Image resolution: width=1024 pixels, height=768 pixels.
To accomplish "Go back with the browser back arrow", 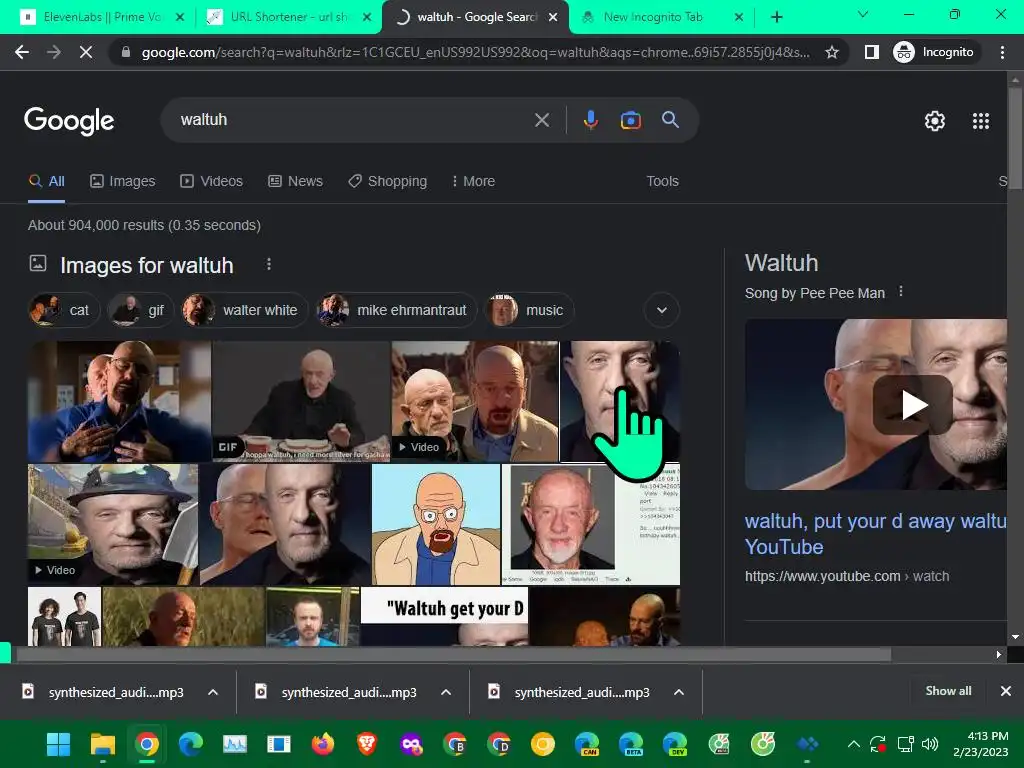I will (x=22, y=52).
